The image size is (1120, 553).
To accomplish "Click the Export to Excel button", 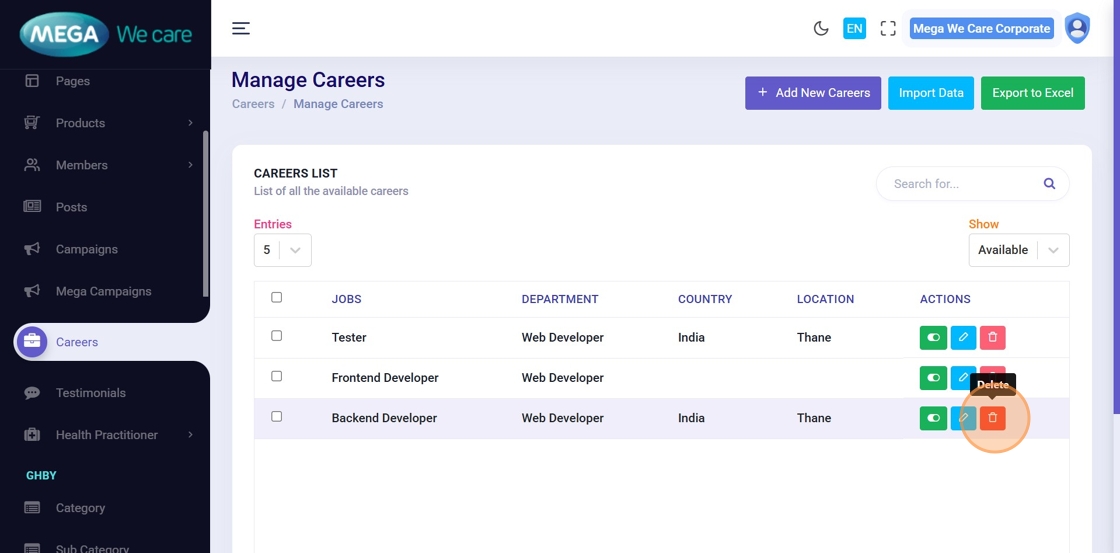I will coord(1032,93).
